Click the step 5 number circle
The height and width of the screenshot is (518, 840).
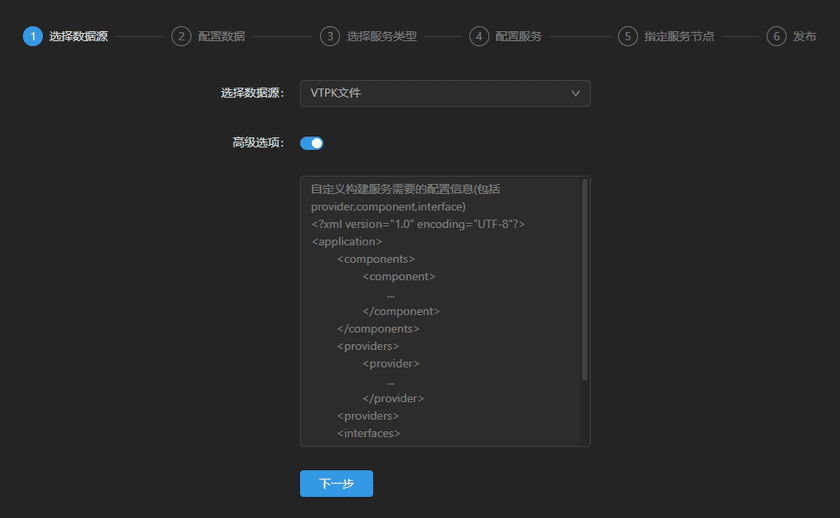pos(627,36)
